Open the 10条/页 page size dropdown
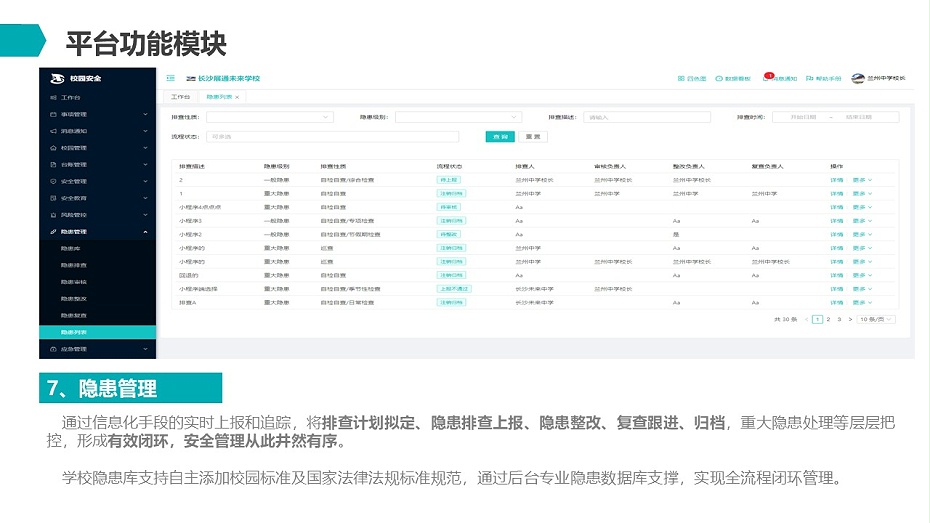930x523 pixels. (876, 320)
